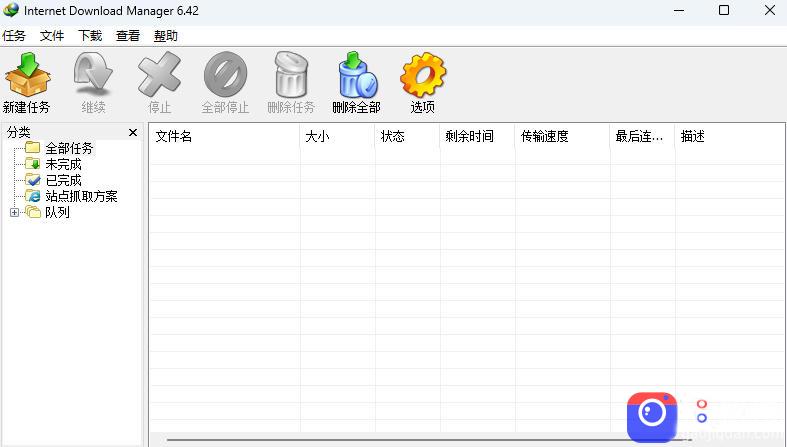
Task: Click the 未完成 folder icon with green arrow
Action: pos(33,164)
